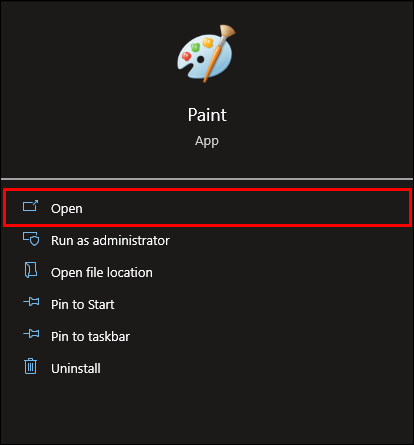Screen dimensions: 414x445
Task: Click the App subtitle label
Action: tap(207, 141)
